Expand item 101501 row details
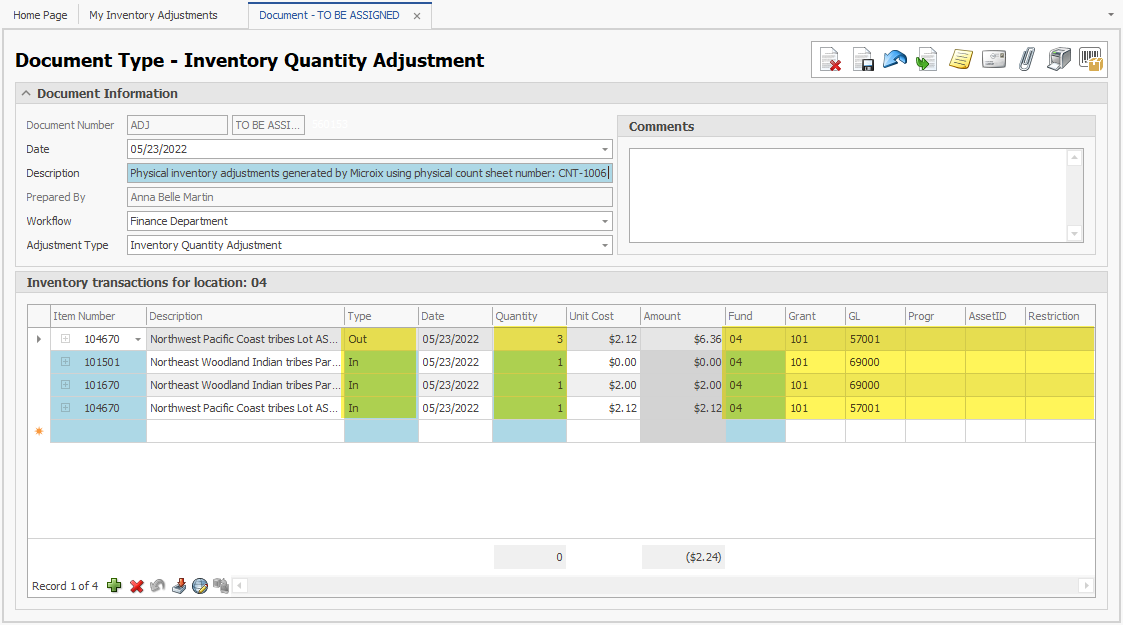This screenshot has width=1123, height=625. click(65, 362)
